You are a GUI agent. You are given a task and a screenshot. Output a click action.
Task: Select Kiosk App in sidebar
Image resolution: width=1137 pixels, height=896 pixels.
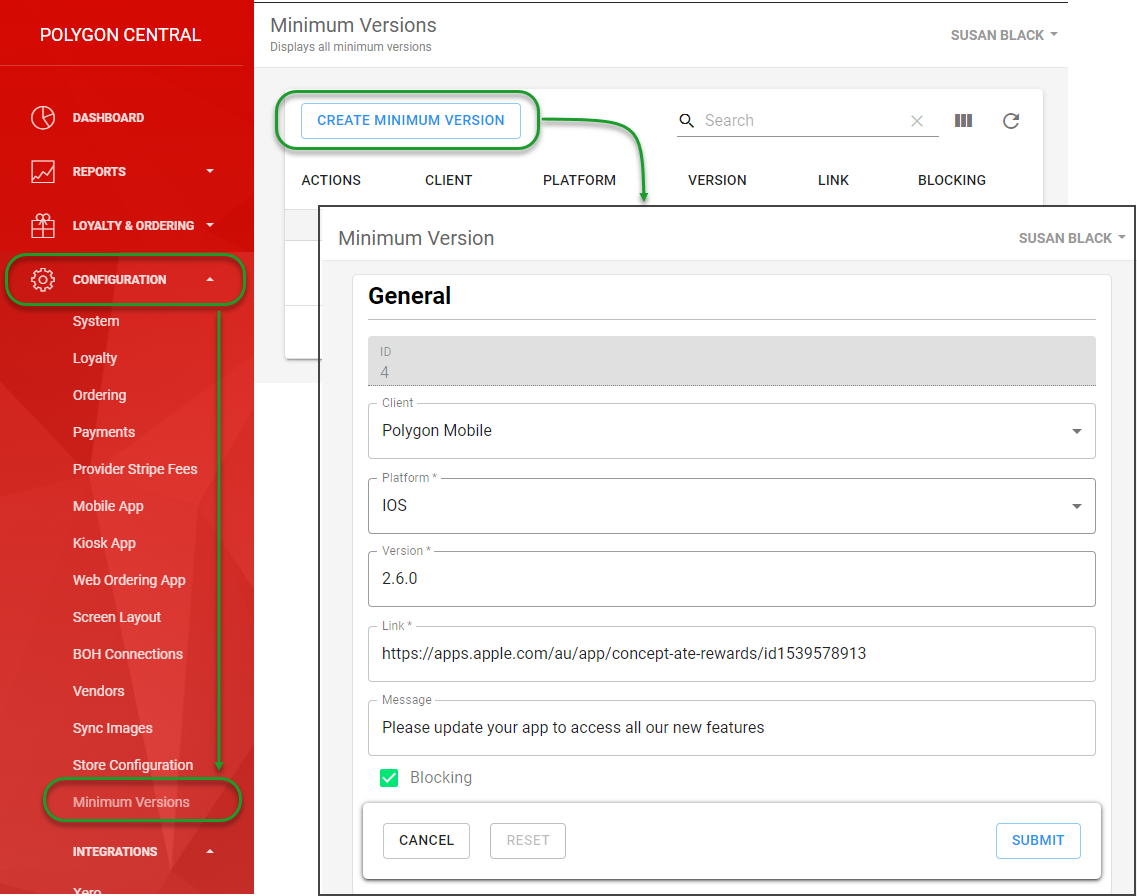click(104, 543)
